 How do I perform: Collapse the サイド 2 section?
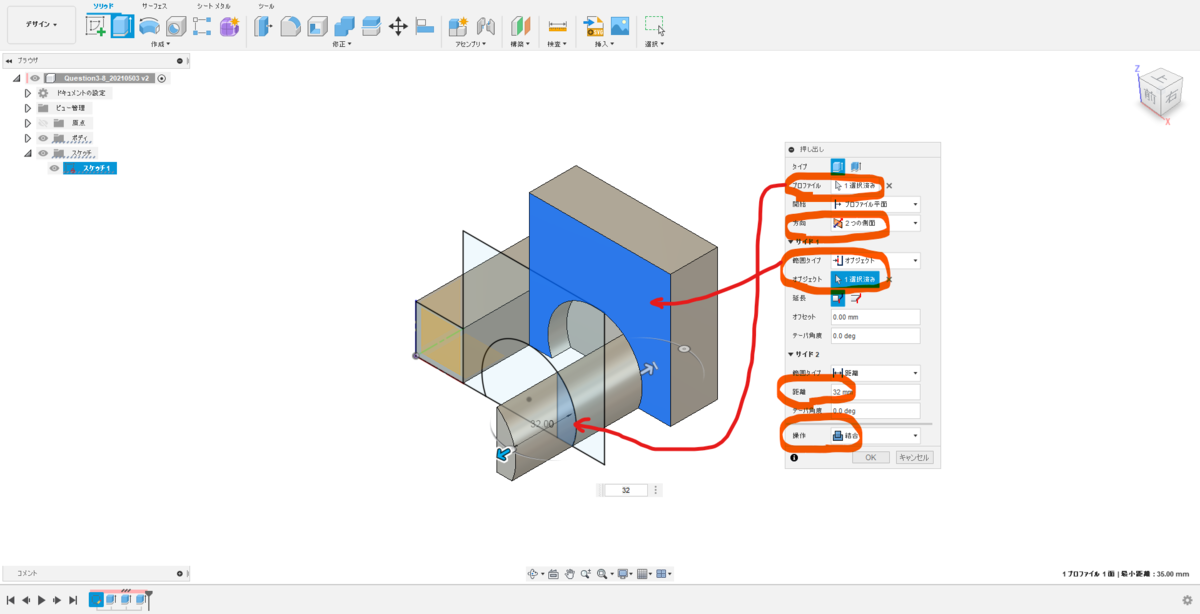(x=790, y=354)
